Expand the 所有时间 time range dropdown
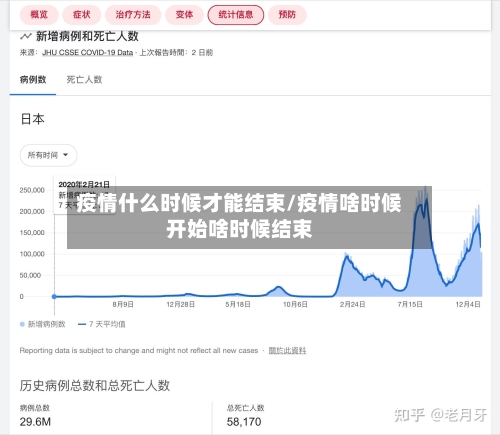Screen dimensions: 500x435 48,155
